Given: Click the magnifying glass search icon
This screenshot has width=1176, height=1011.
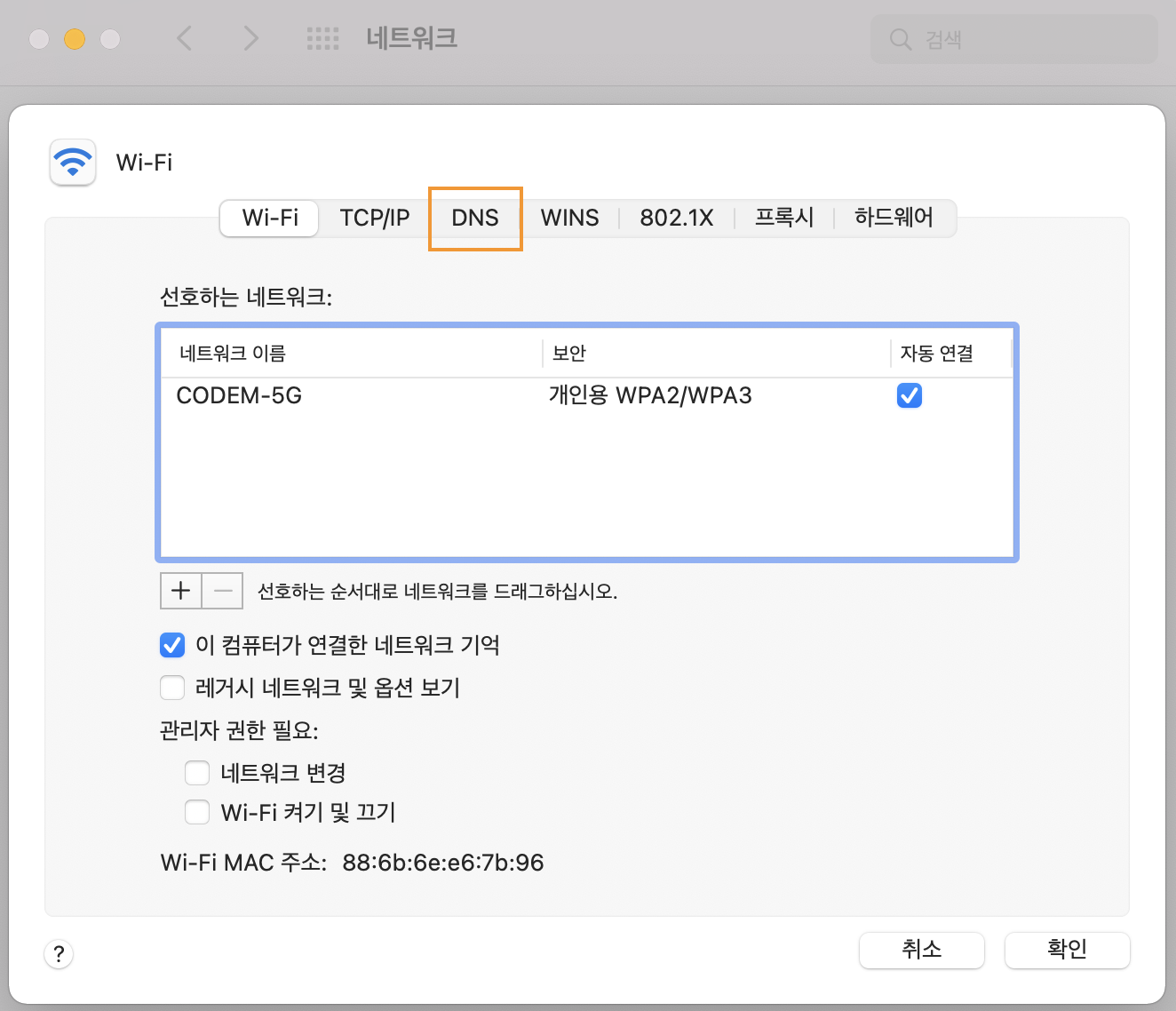Looking at the screenshot, I should coord(901,39).
